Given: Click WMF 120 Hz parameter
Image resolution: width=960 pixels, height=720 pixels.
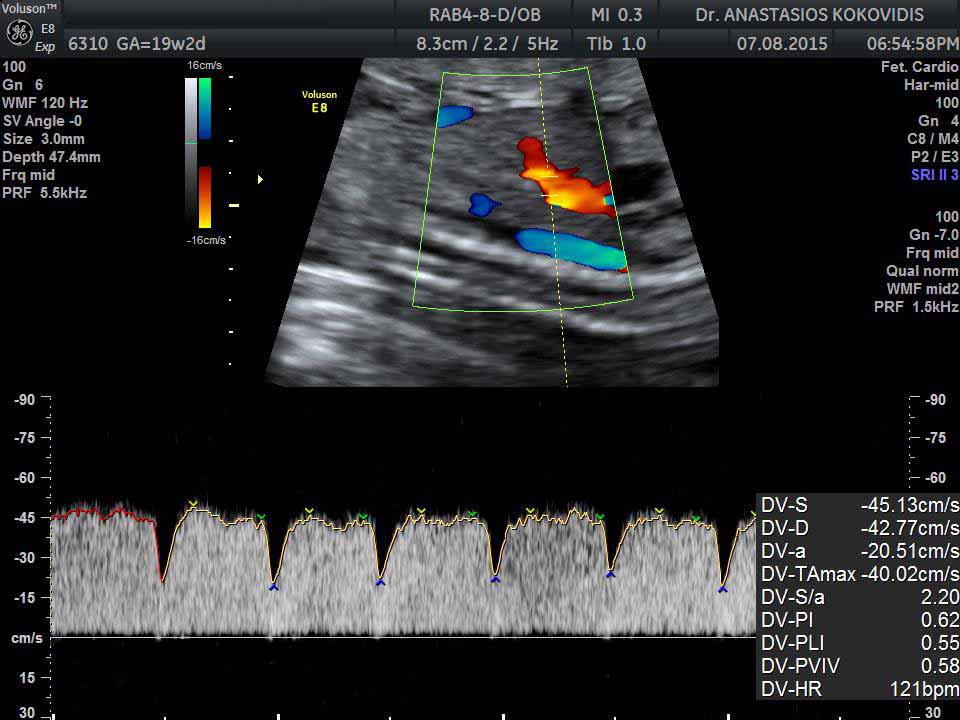Looking at the screenshot, I should pyautogui.click(x=45, y=103).
